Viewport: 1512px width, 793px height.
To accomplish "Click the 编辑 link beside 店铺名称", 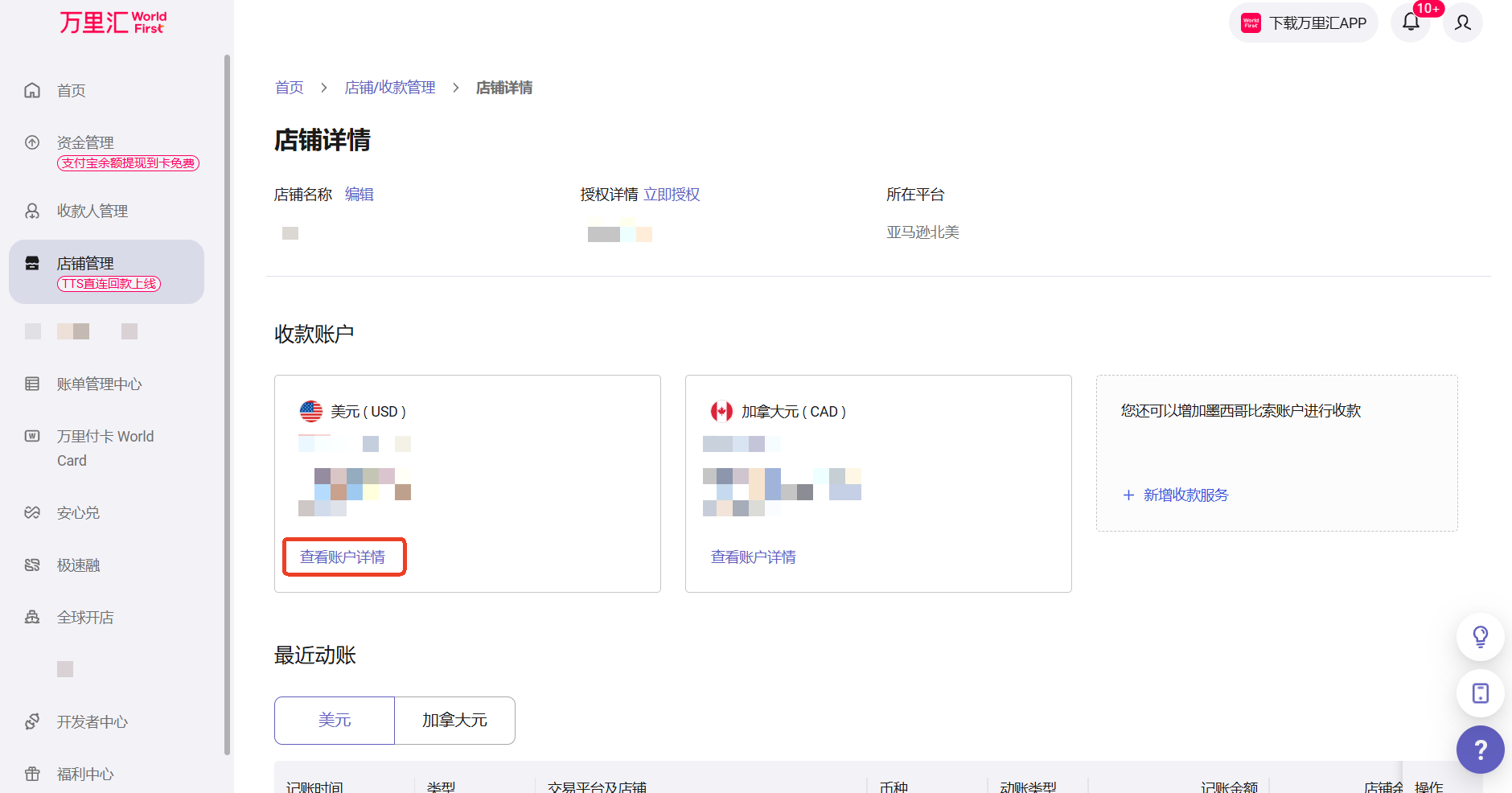I will pos(359,195).
